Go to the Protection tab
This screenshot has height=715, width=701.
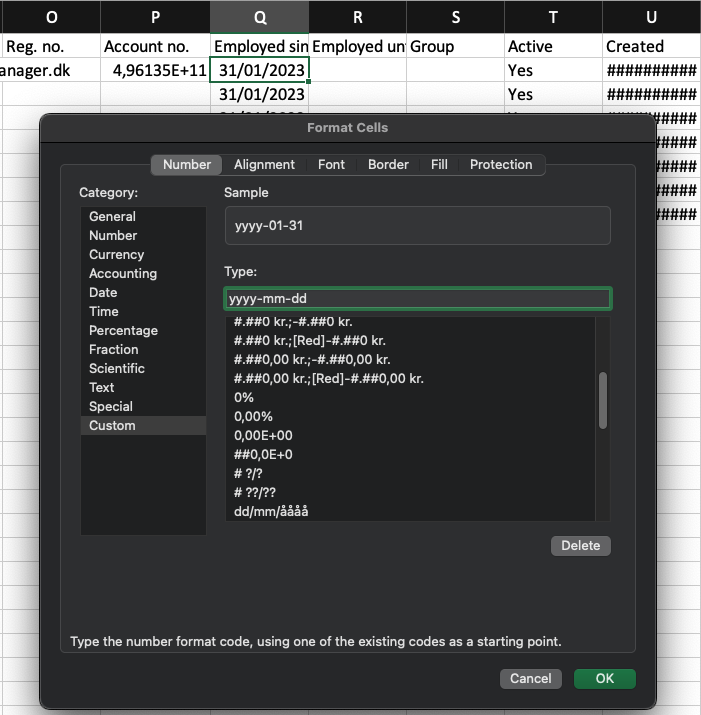click(501, 164)
